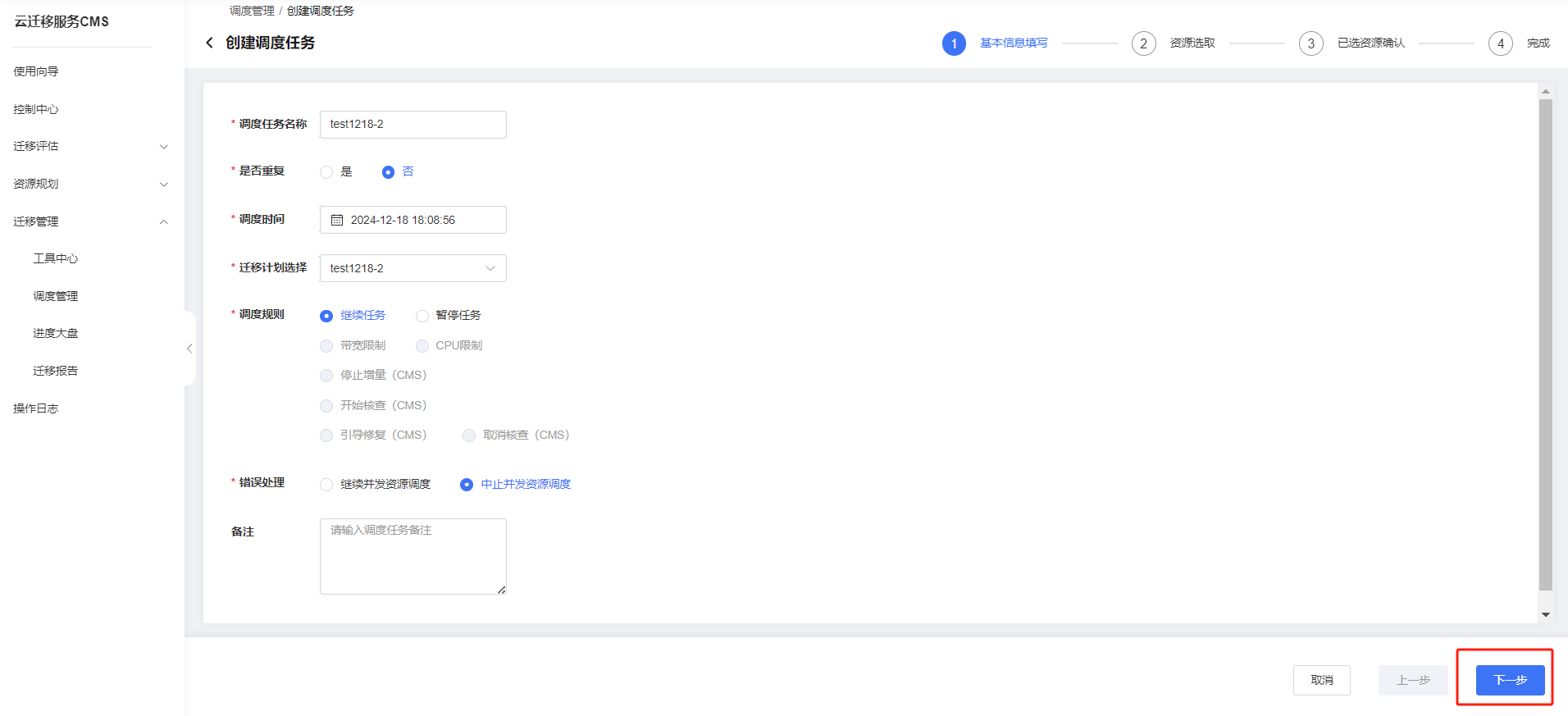Open 使用向导 in sidebar
1568x716 pixels.
point(36,71)
